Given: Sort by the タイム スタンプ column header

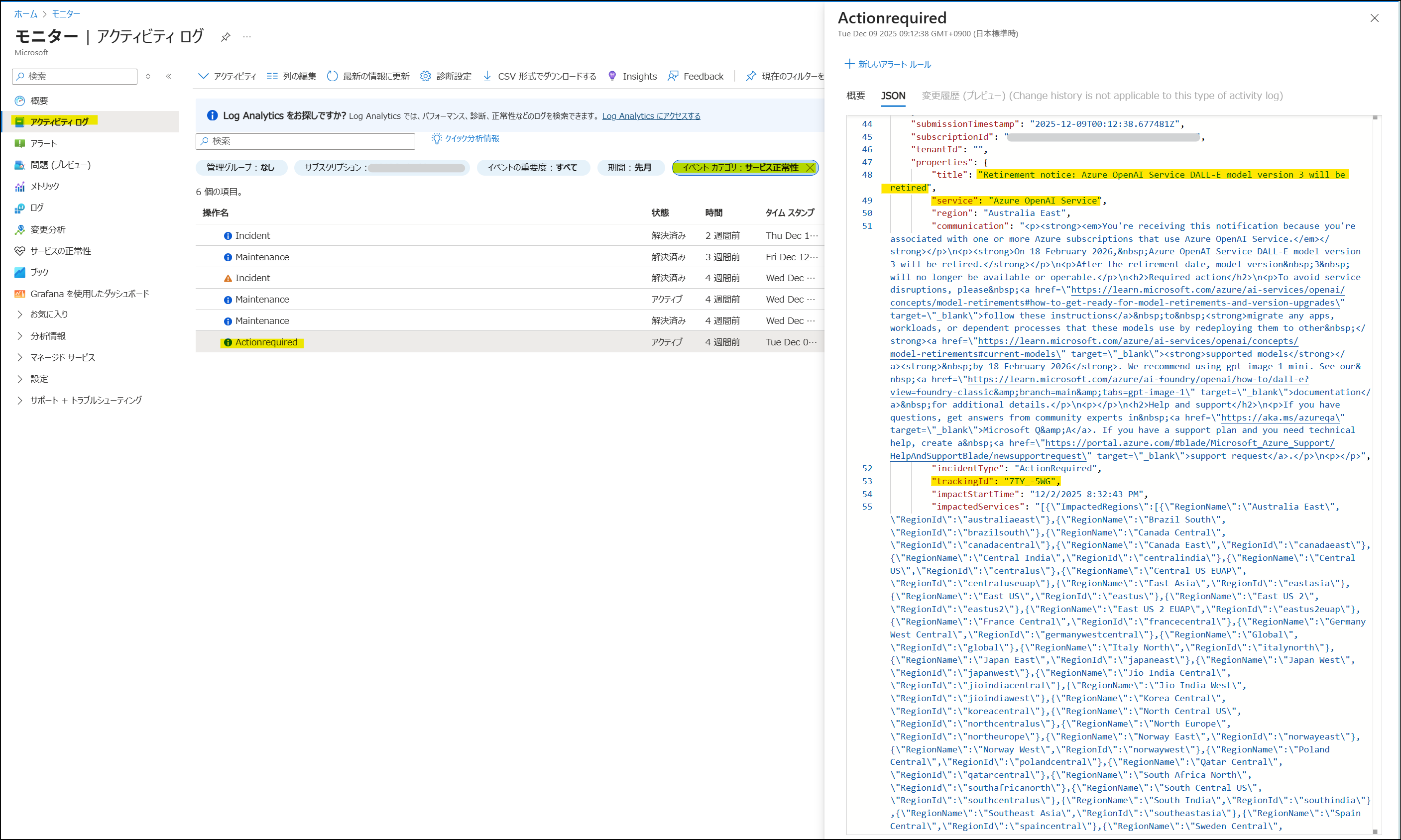Looking at the screenshot, I should (790, 213).
